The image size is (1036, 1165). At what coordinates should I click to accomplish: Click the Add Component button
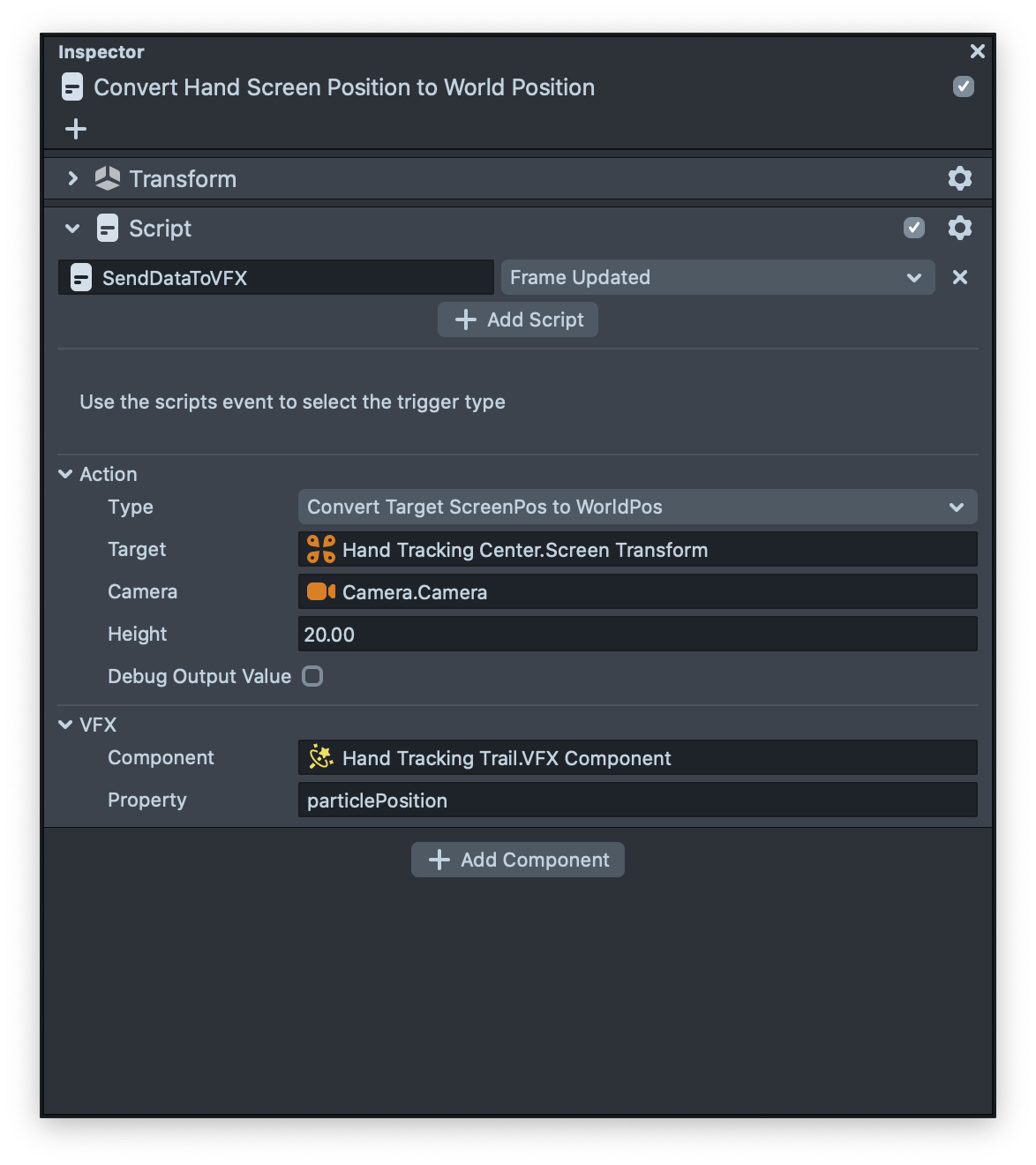click(x=518, y=860)
